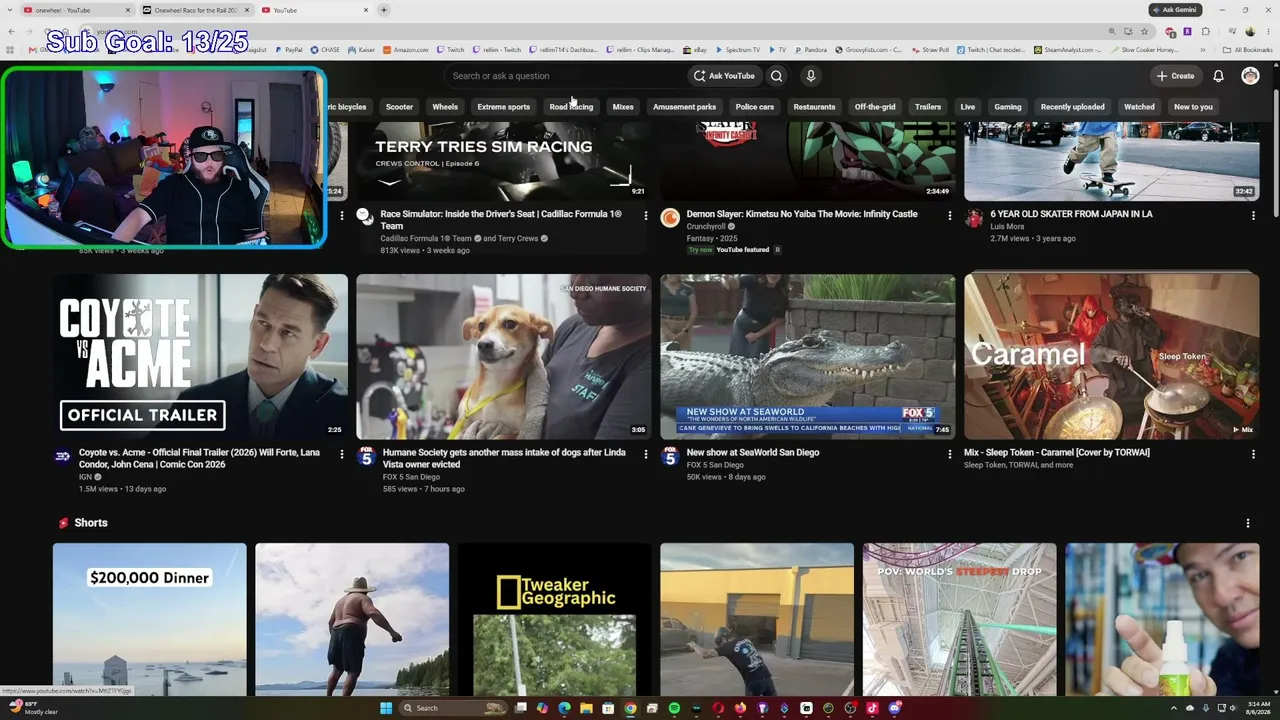Select the Extreme sports filter chip
Screen dimensions: 1280x720
pos(503,107)
